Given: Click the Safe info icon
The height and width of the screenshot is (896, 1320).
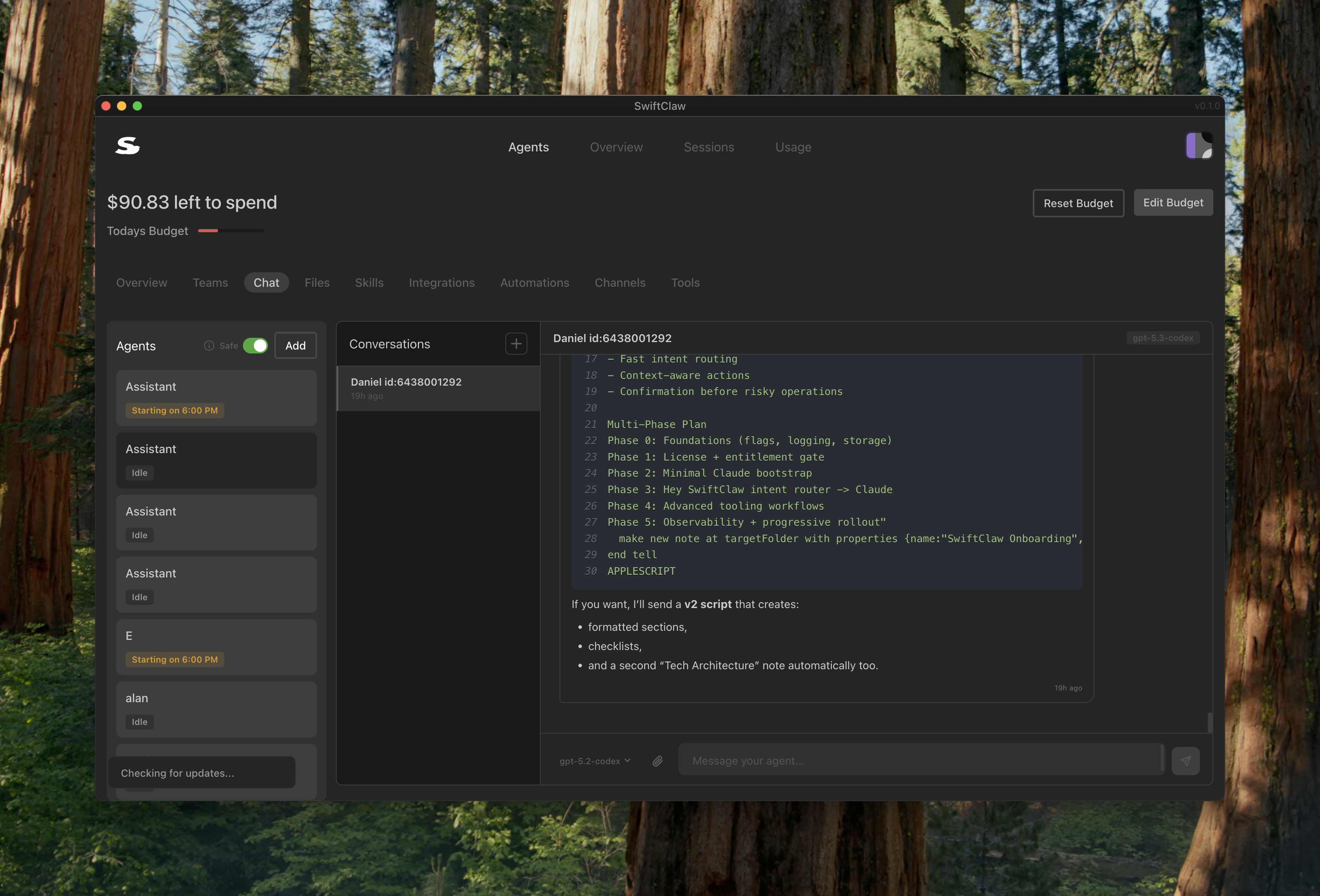Looking at the screenshot, I should point(208,346).
